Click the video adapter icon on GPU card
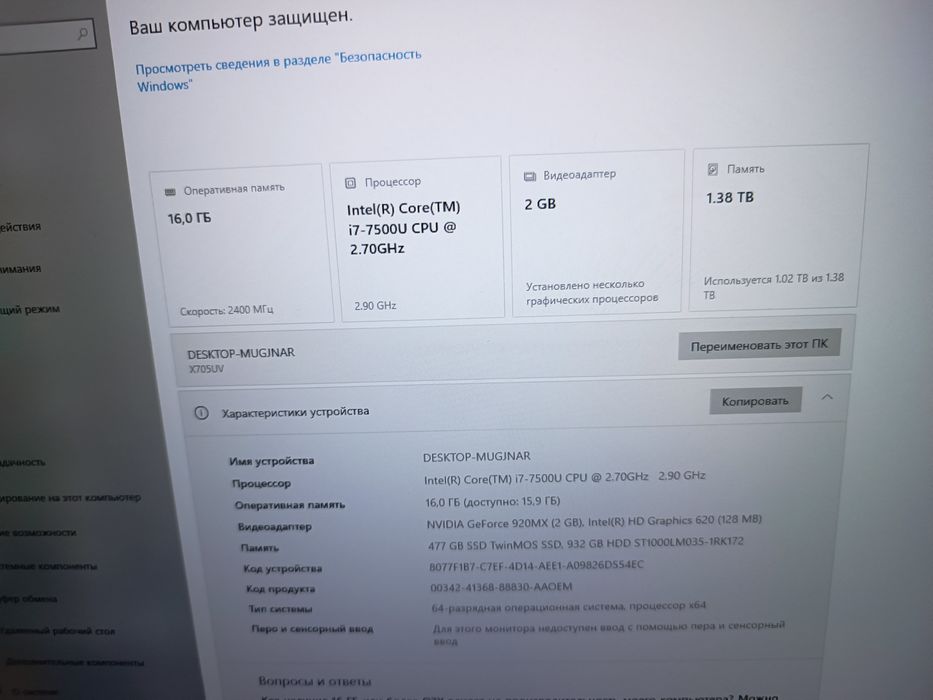The height and width of the screenshot is (700, 933). point(530,177)
